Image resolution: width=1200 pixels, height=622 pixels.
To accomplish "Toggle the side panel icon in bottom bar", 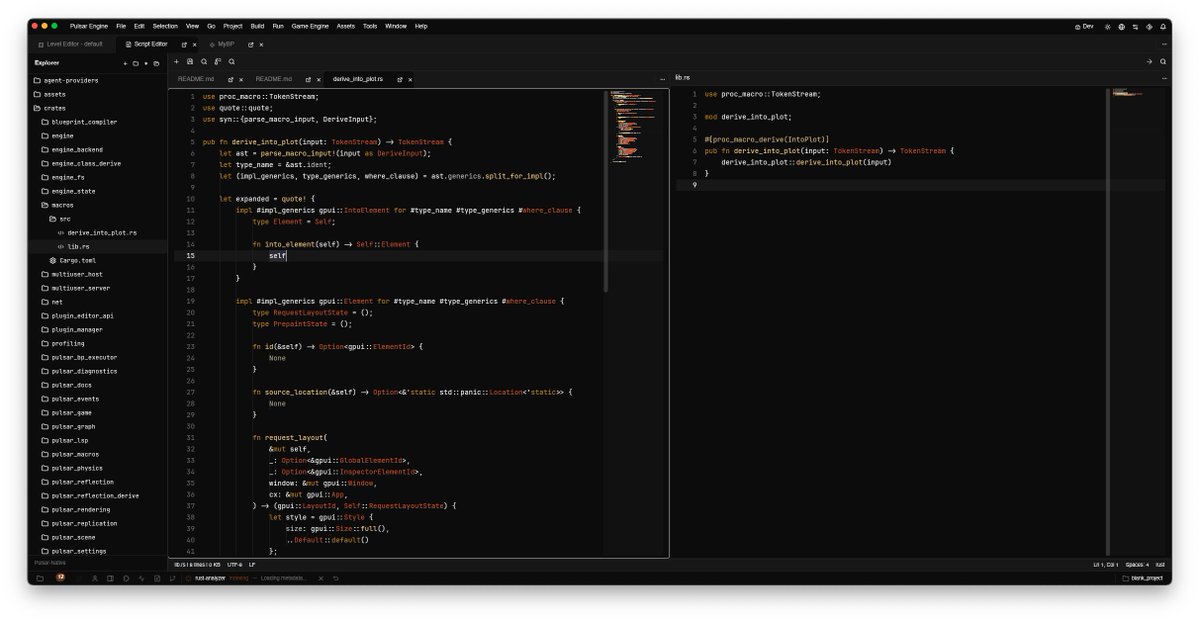I will click(x=110, y=578).
